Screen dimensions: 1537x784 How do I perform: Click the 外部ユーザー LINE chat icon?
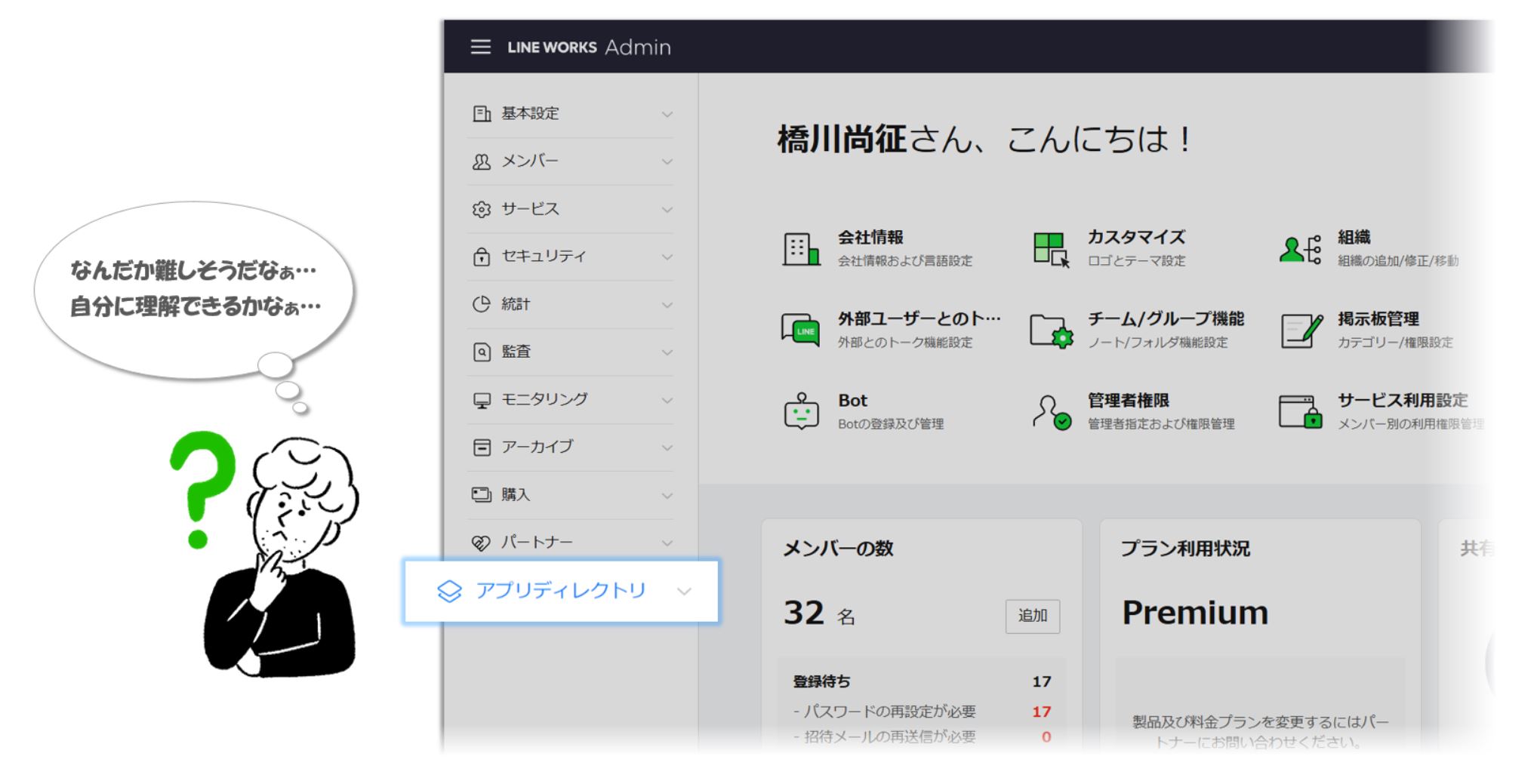pyautogui.click(x=801, y=331)
